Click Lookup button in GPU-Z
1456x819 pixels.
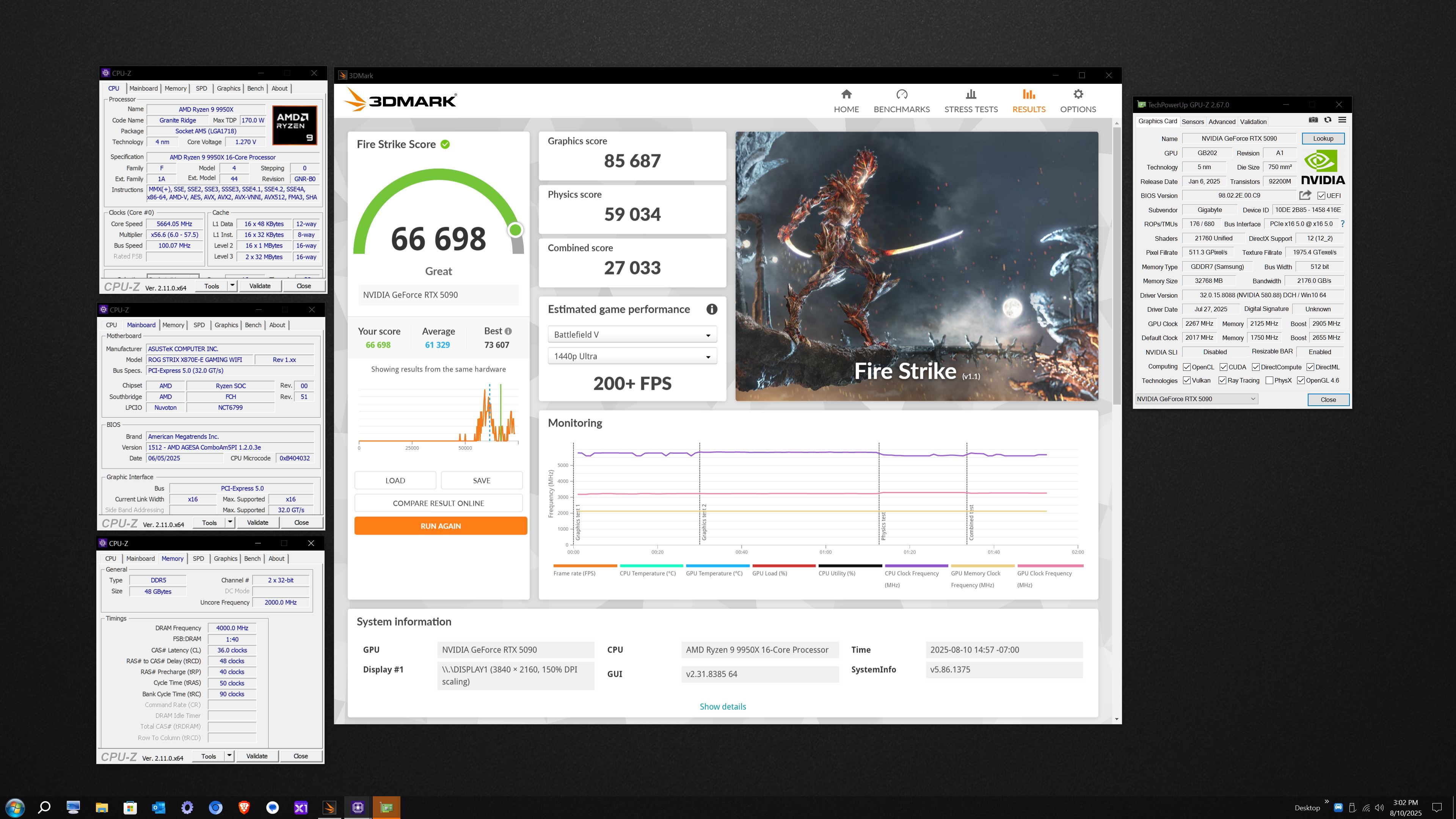(1323, 138)
